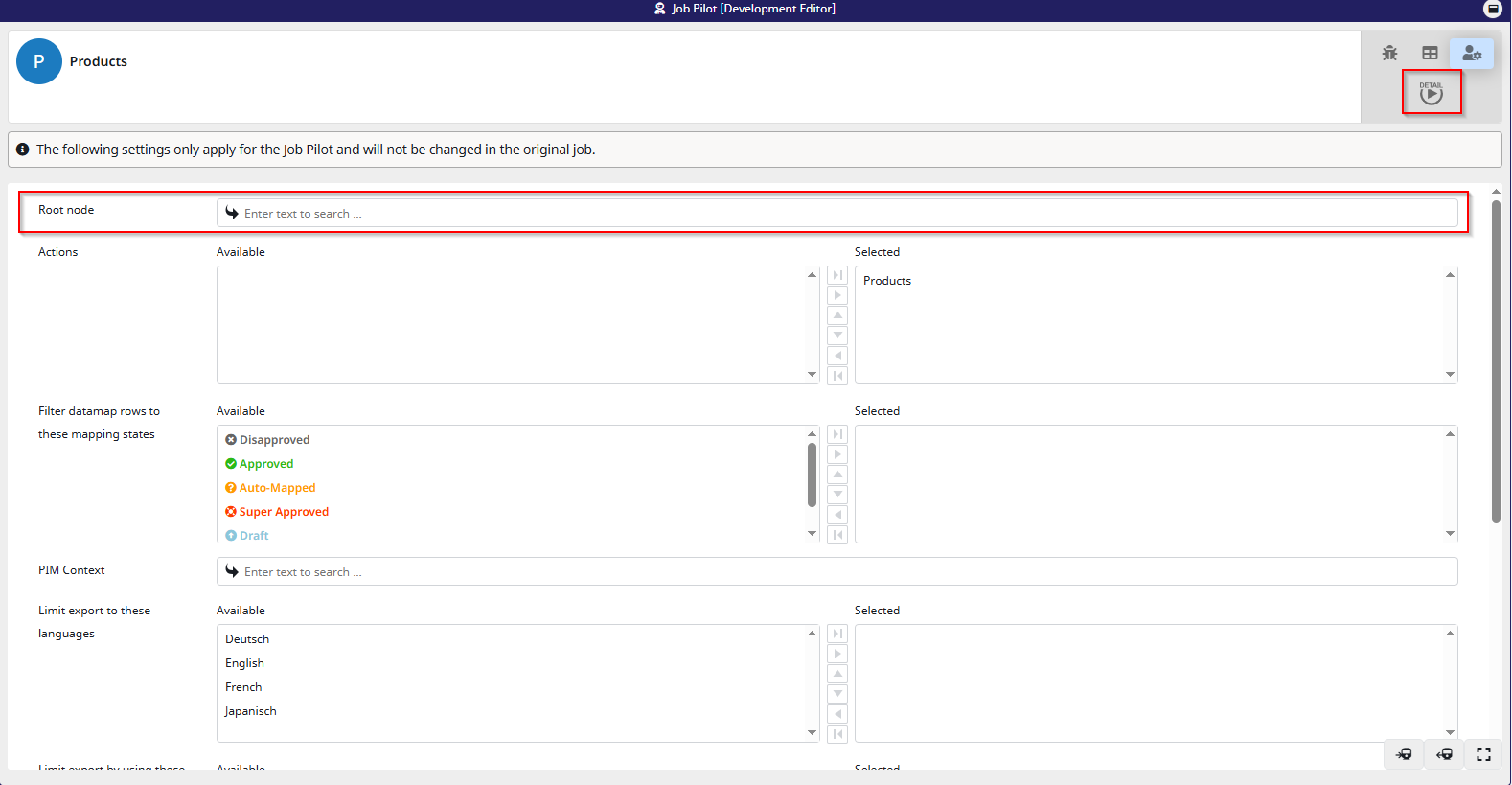The width and height of the screenshot is (1512, 785).
Task: Open the table grid view icon
Action: (x=1430, y=54)
